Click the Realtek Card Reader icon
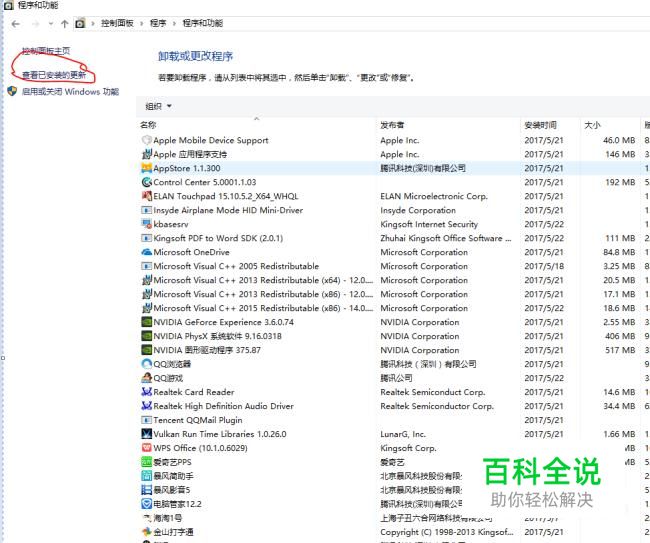Viewport: 650px width, 543px height. pyautogui.click(x=146, y=392)
